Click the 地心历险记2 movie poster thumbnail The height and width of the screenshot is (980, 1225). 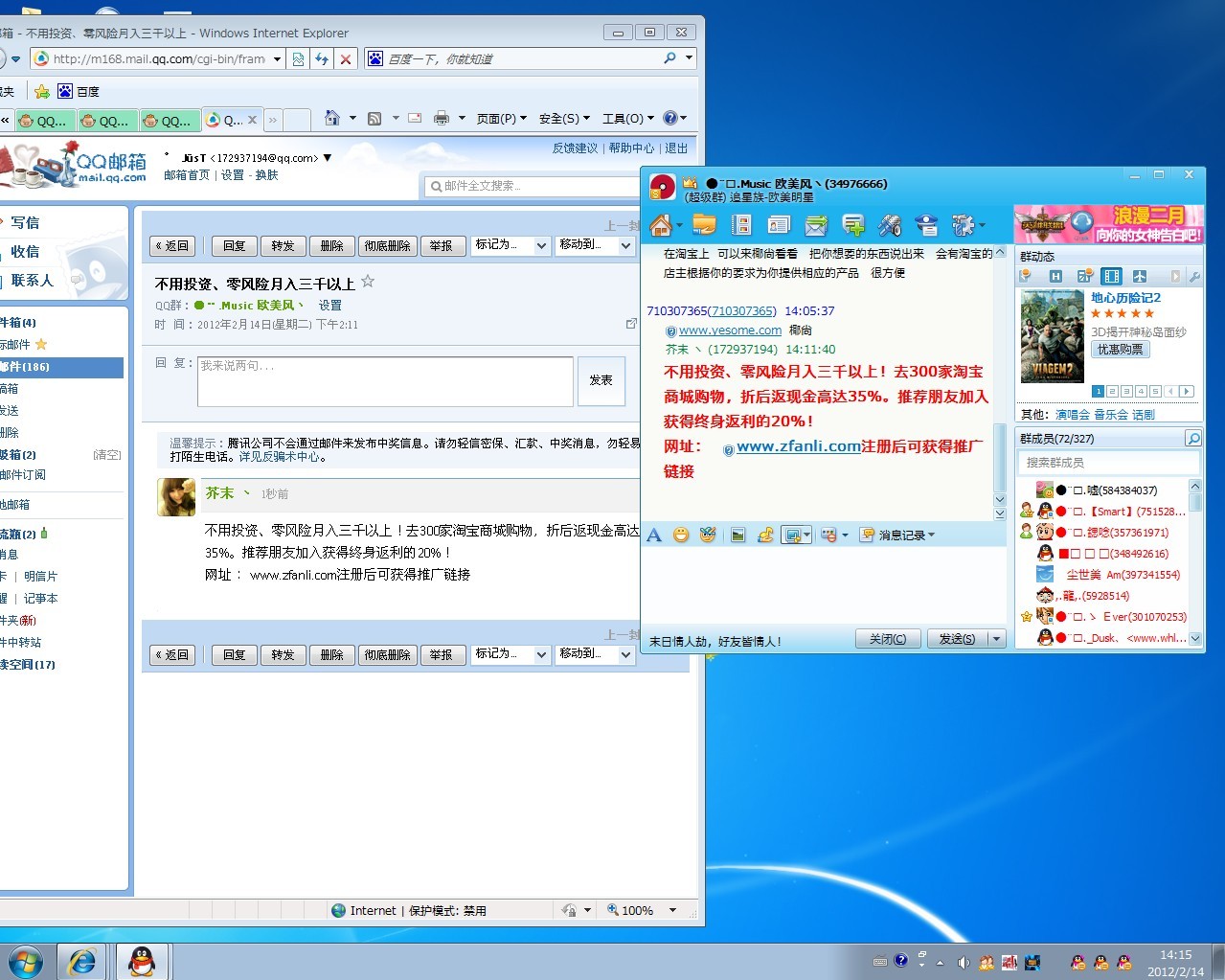point(1052,336)
